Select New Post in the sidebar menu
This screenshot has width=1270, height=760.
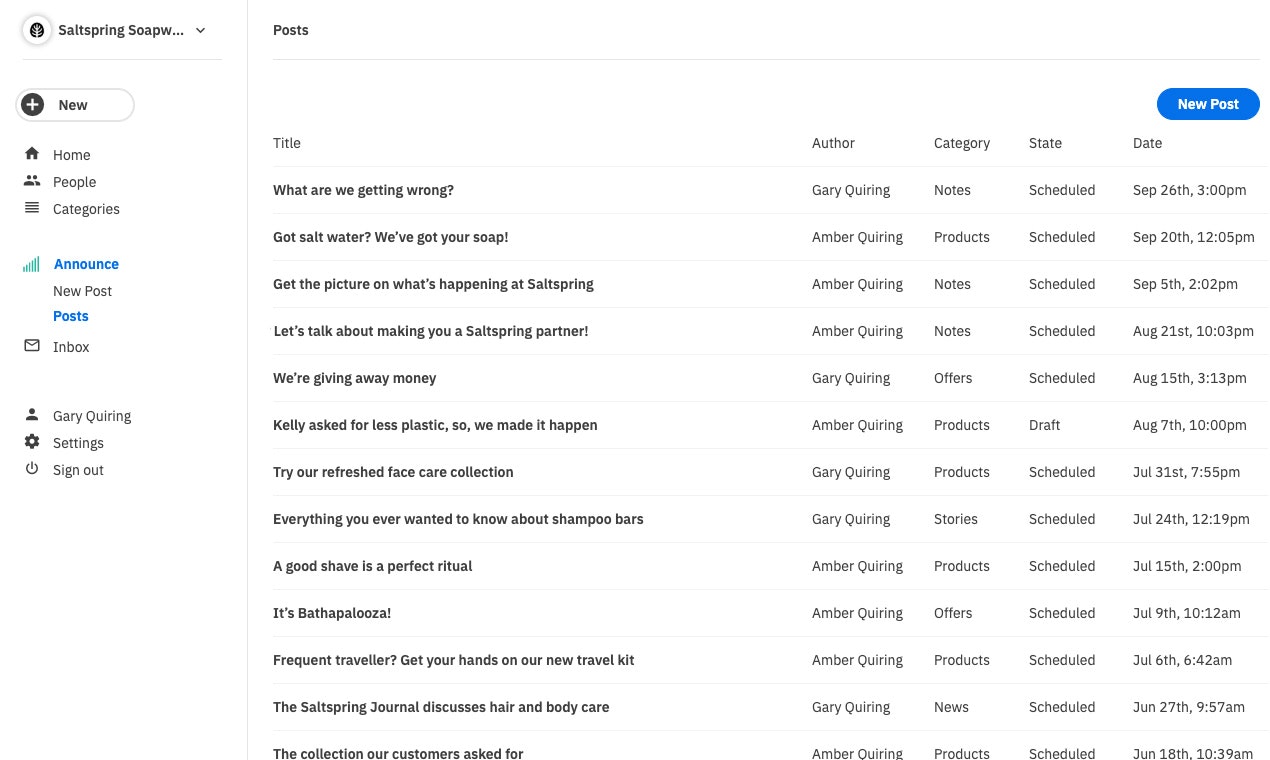[x=82, y=291]
